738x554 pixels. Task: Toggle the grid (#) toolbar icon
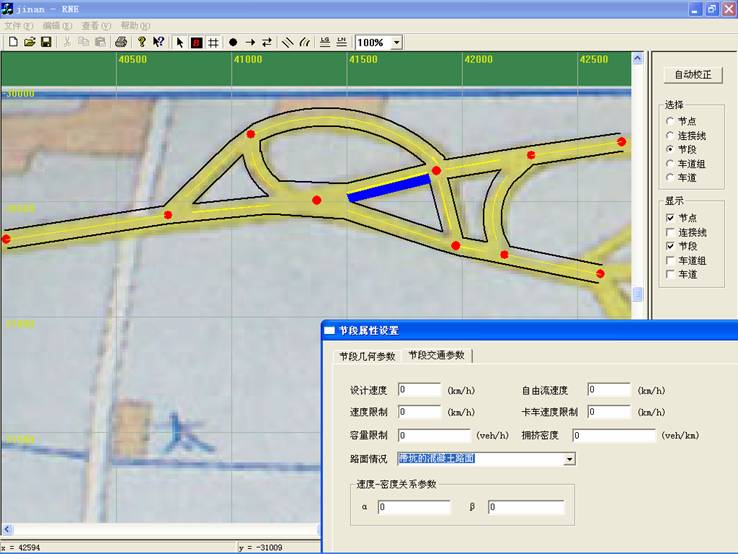[x=213, y=42]
